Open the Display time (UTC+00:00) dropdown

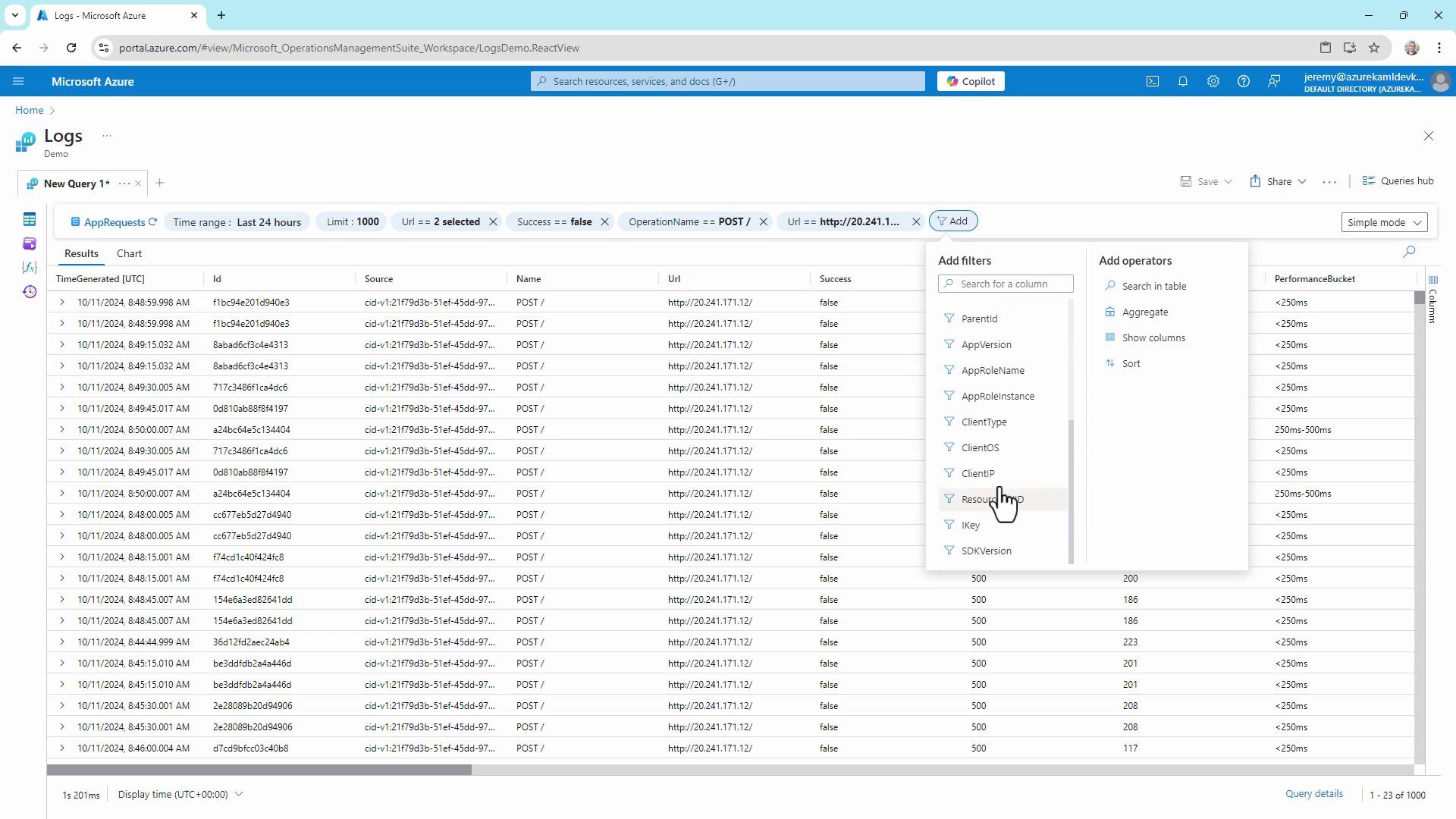(180, 794)
